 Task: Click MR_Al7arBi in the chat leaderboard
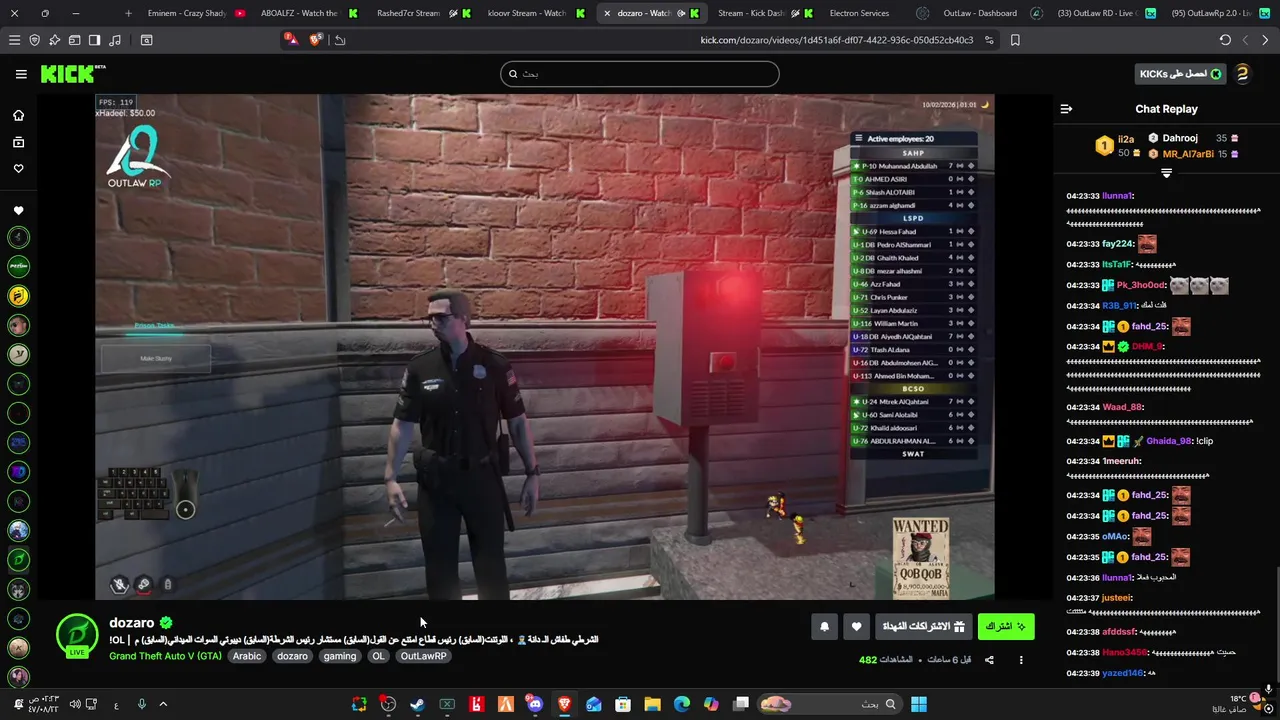click(x=1188, y=154)
